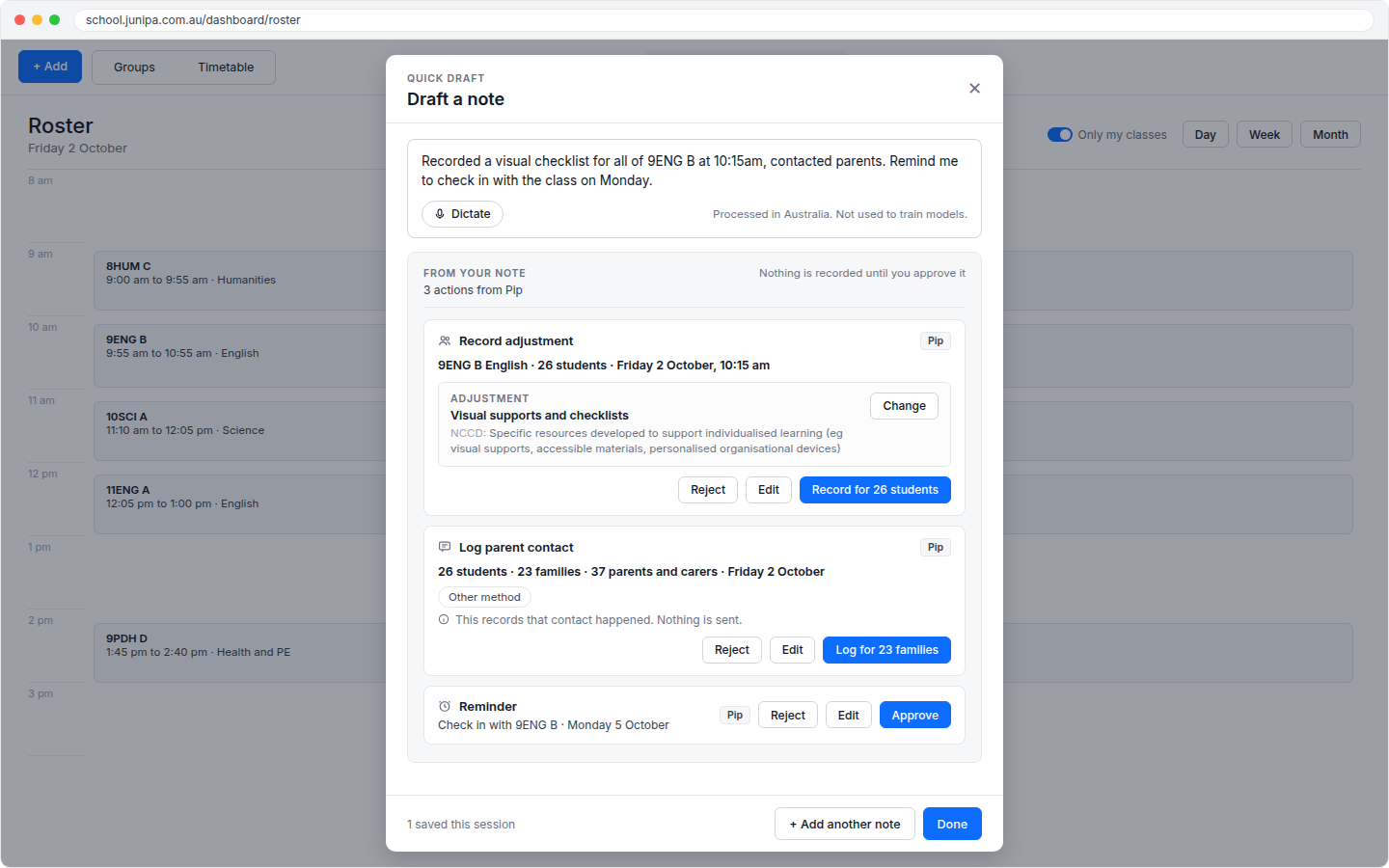Click Record for 26 students

click(875, 490)
